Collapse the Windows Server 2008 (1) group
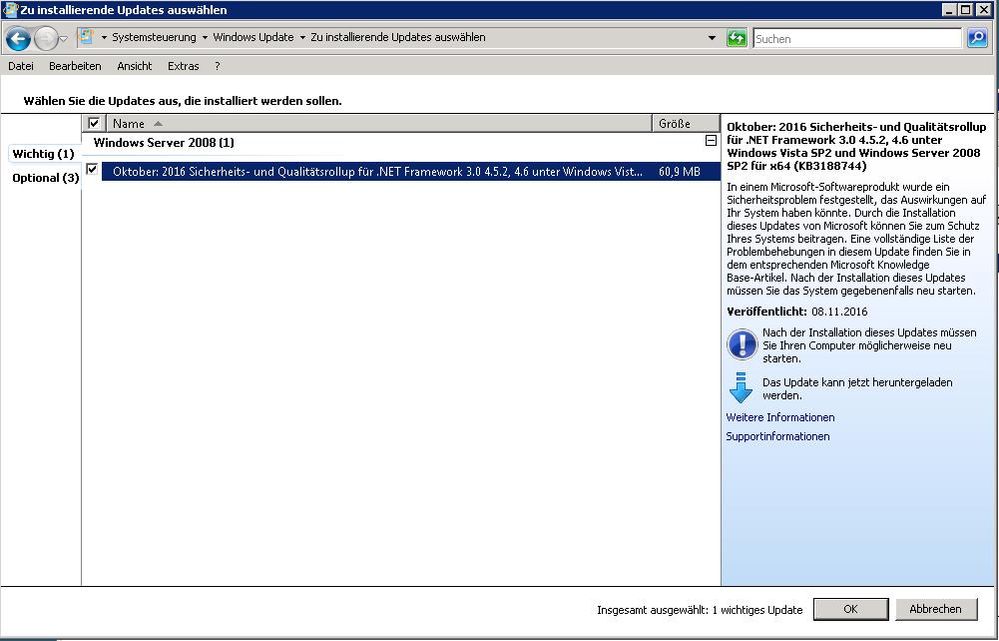999x641 pixels. (711, 141)
